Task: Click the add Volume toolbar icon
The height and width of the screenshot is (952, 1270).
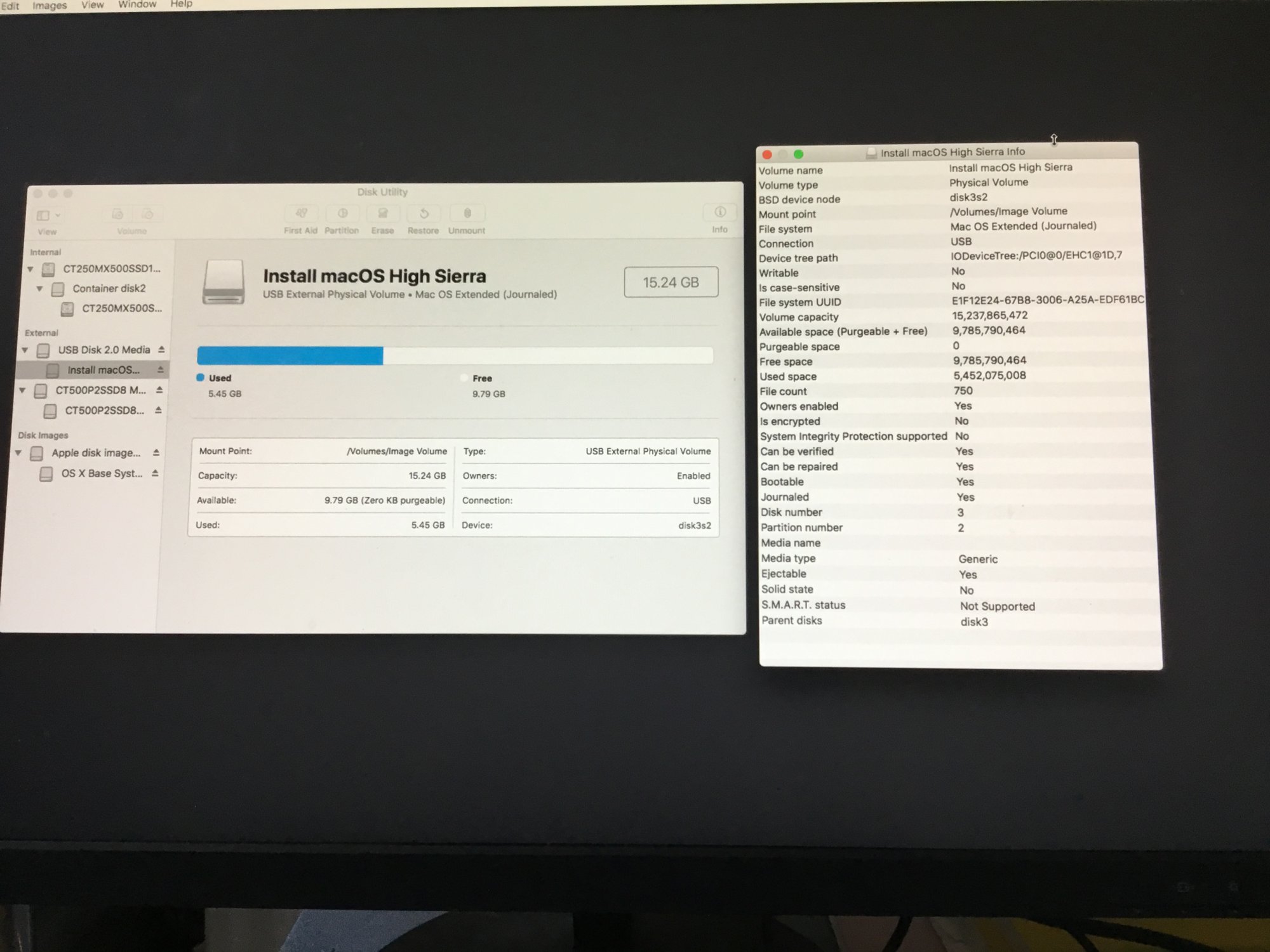Action: (x=117, y=215)
